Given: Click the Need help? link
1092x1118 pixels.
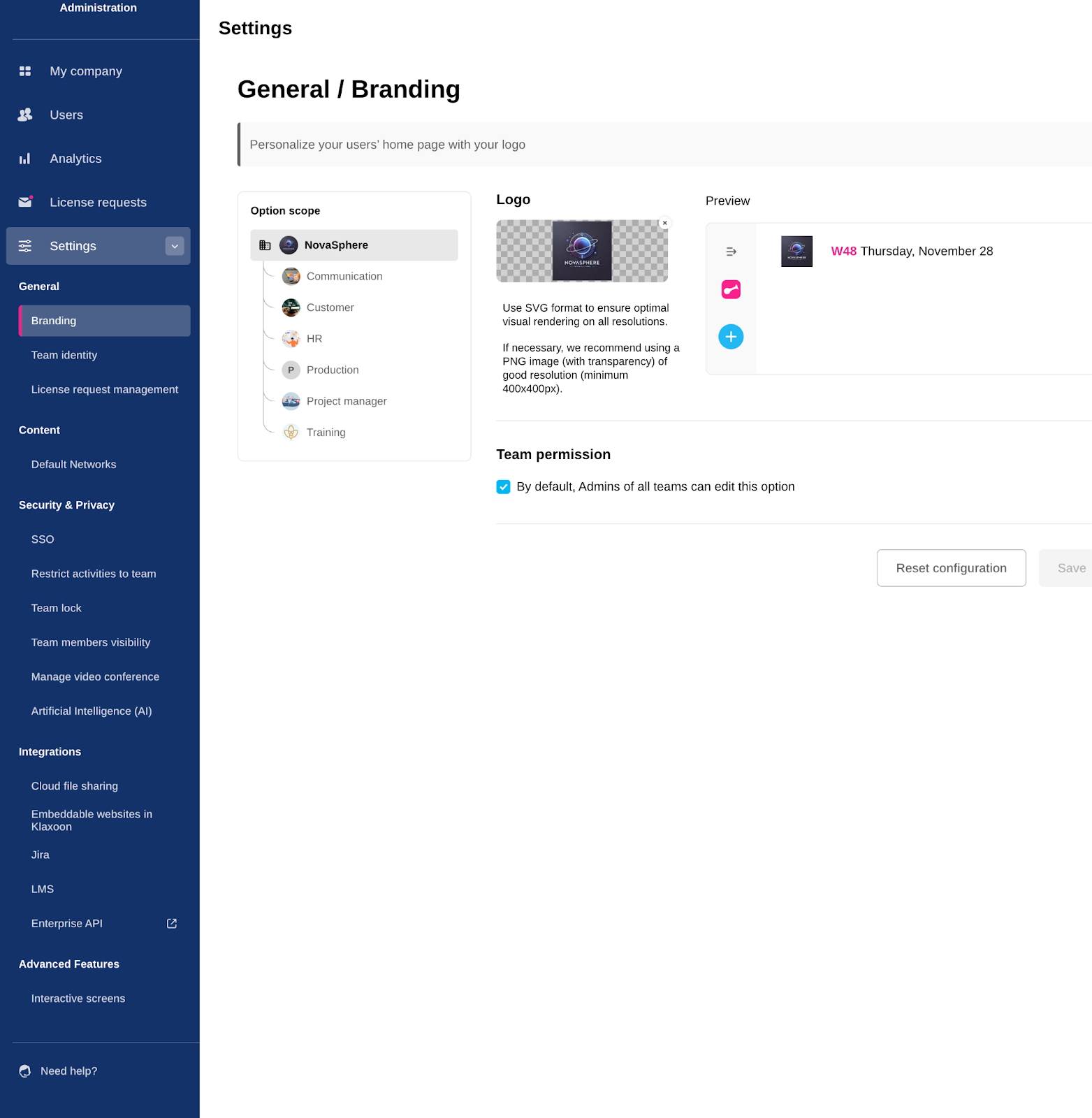Looking at the screenshot, I should (68, 1071).
